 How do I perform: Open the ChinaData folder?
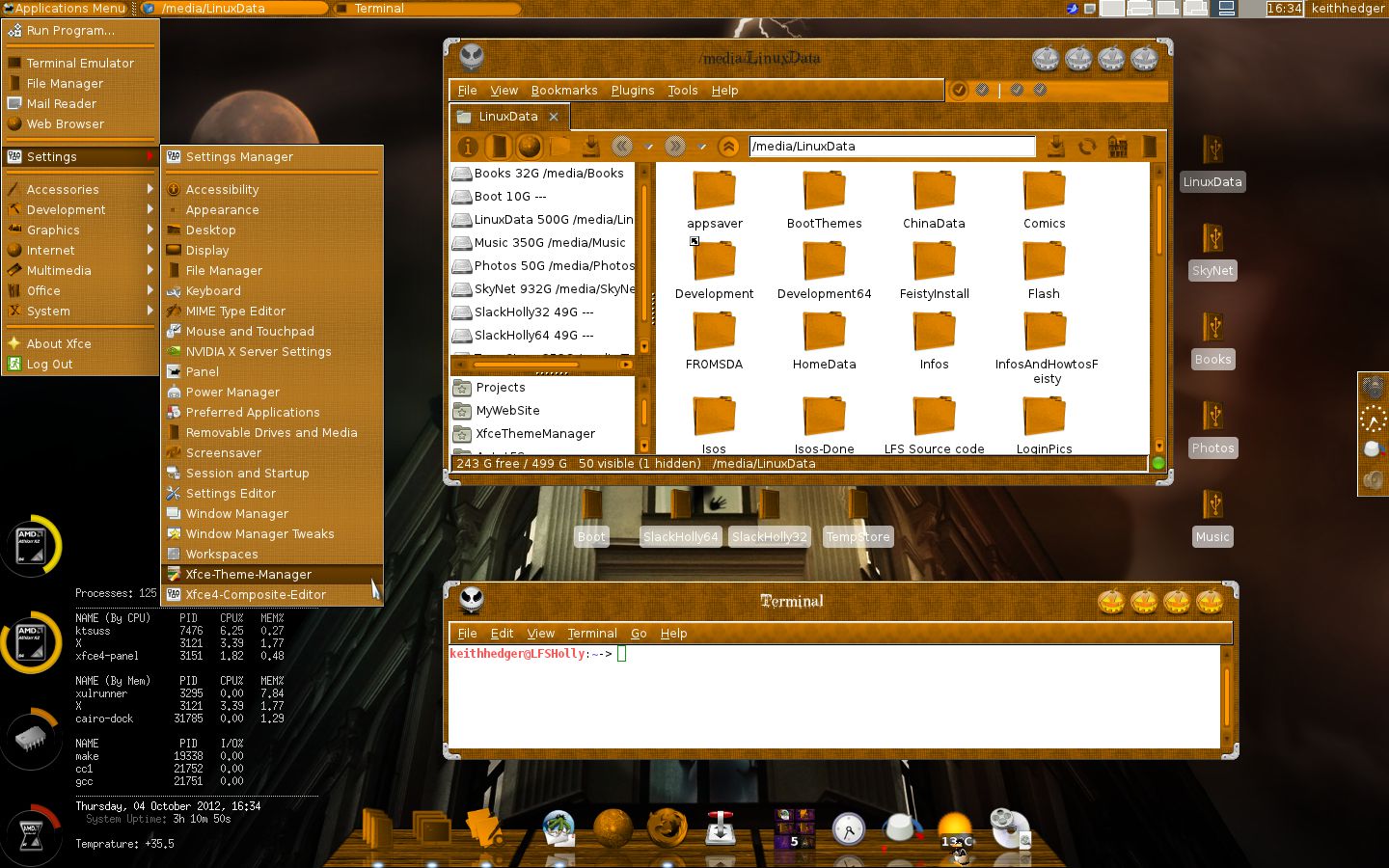click(934, 200)
